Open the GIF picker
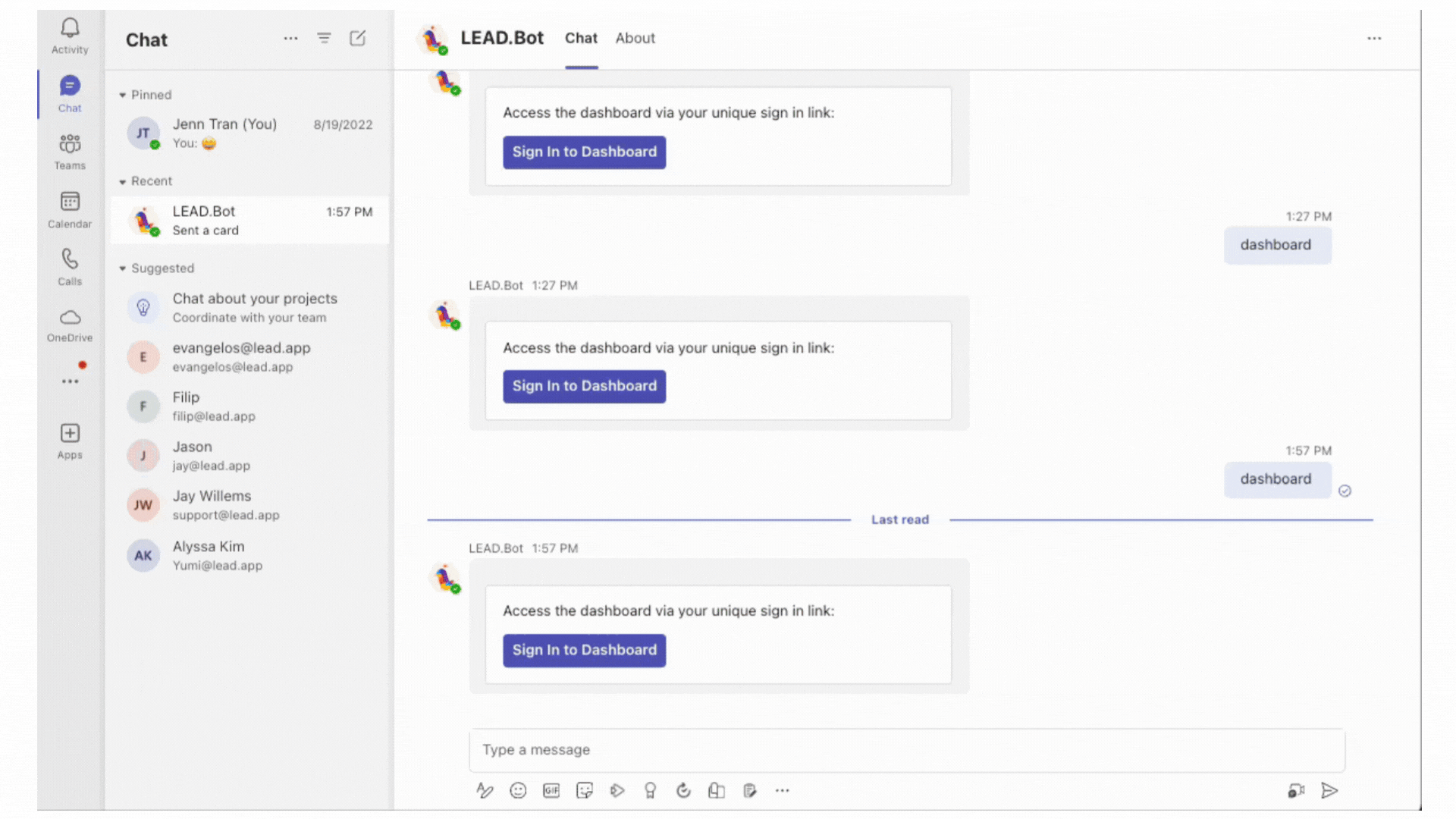This screenshot has width=1456, height=819. [x=551, y=791]
